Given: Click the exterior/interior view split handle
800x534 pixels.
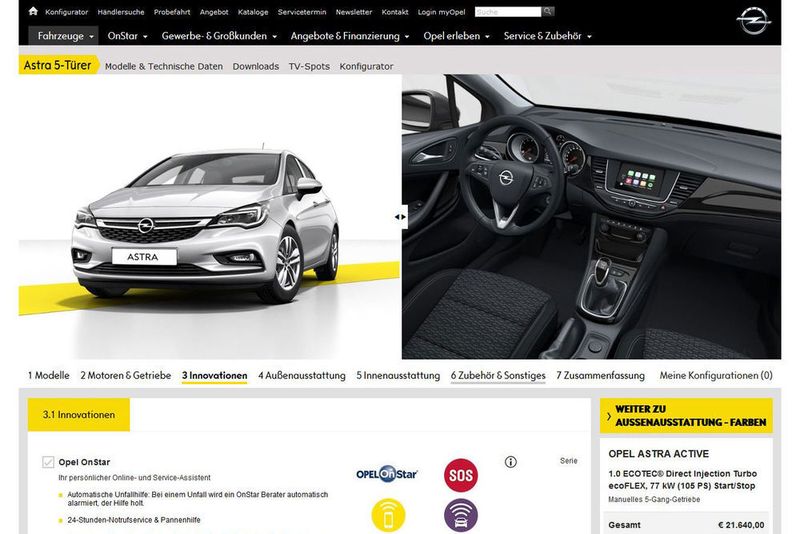Looking at the screenshot, I should 401,217.
